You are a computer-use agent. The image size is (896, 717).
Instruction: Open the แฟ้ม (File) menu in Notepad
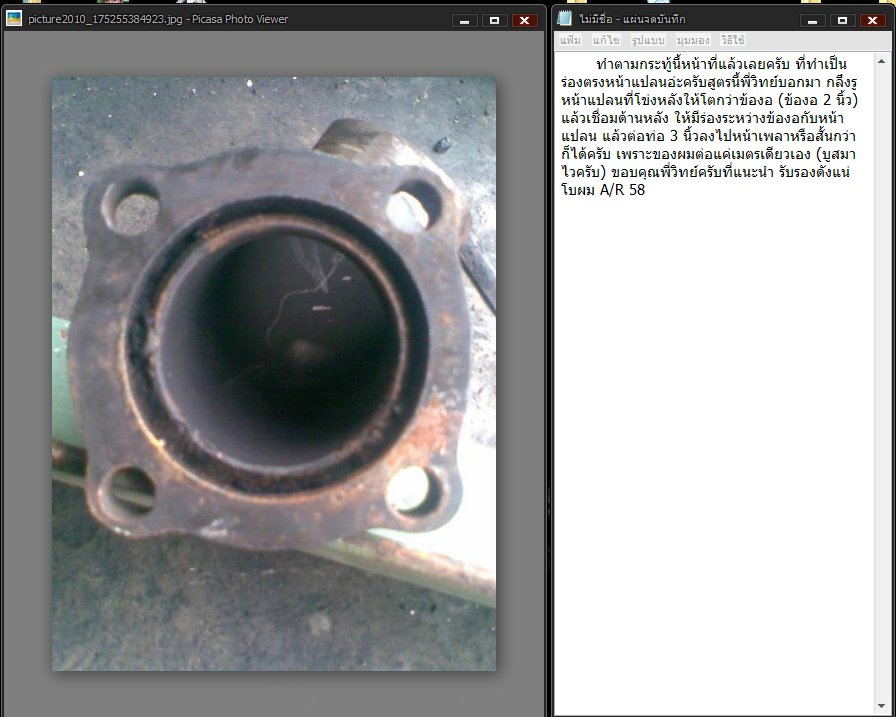pyautogui.click(x=570, y=40)
